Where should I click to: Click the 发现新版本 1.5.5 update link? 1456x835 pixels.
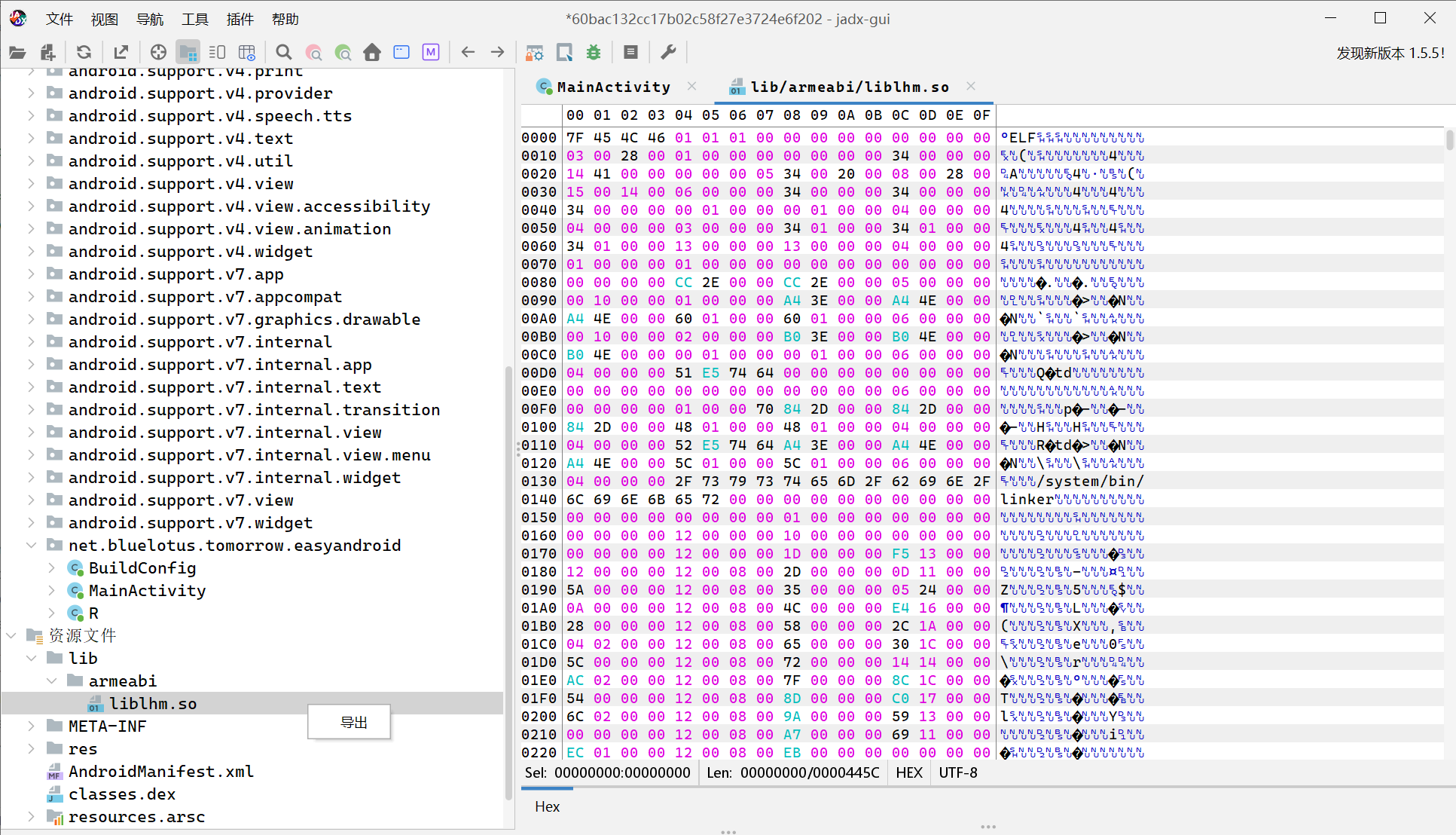(x=1390, y=53)
